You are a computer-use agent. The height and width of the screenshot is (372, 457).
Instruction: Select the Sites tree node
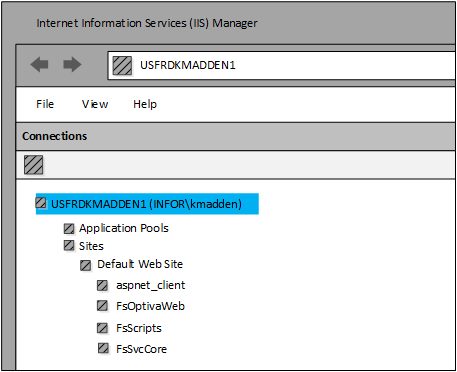point(91,246)
